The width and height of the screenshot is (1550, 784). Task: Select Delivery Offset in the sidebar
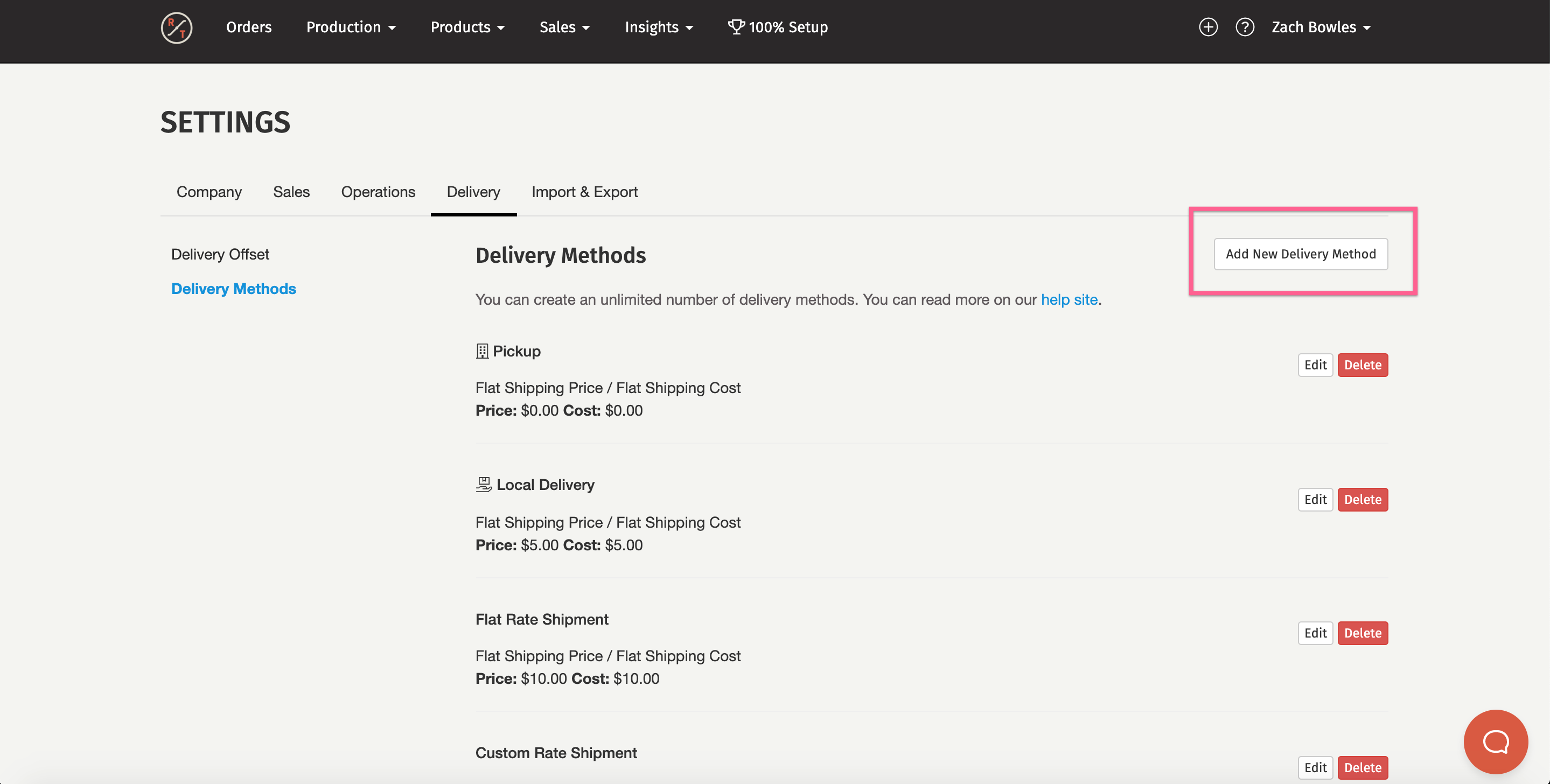pyautogui.click(x=220, y=254)
